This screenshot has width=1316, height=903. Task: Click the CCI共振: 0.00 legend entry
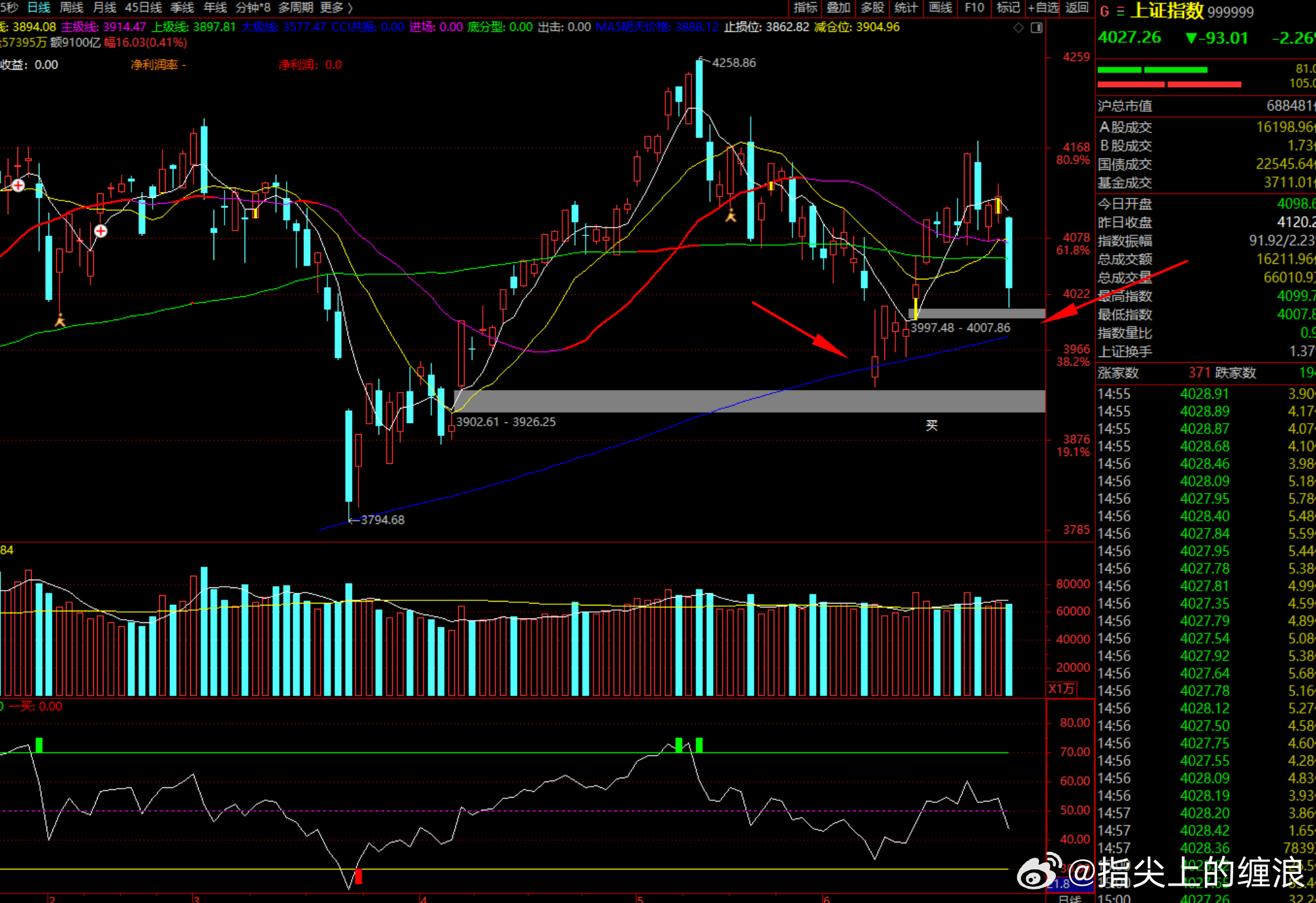pyautogui.click(x=367, y=27)
